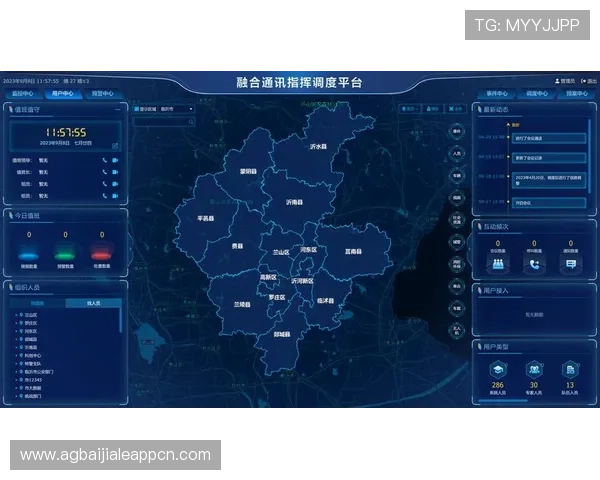The width and height of the screenshot is (600, 480).
Task: Click the edit icon below the clock
Action: [x=115, y=145]
